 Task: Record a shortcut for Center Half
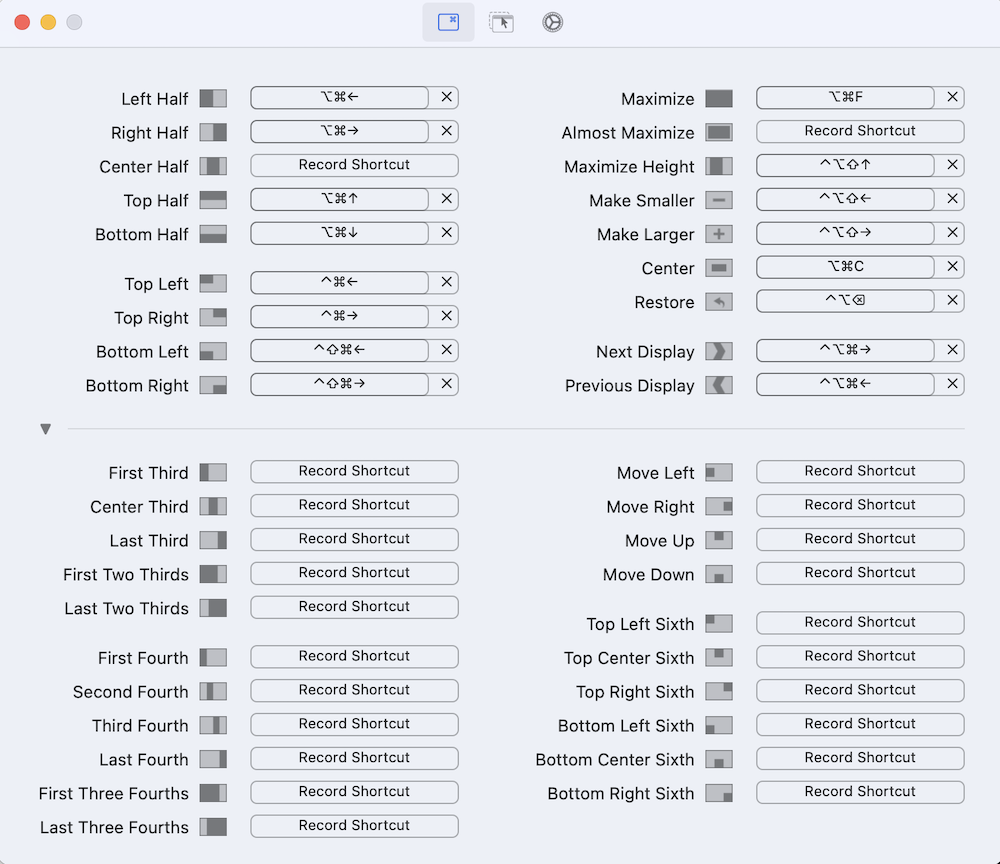point(354,165)
